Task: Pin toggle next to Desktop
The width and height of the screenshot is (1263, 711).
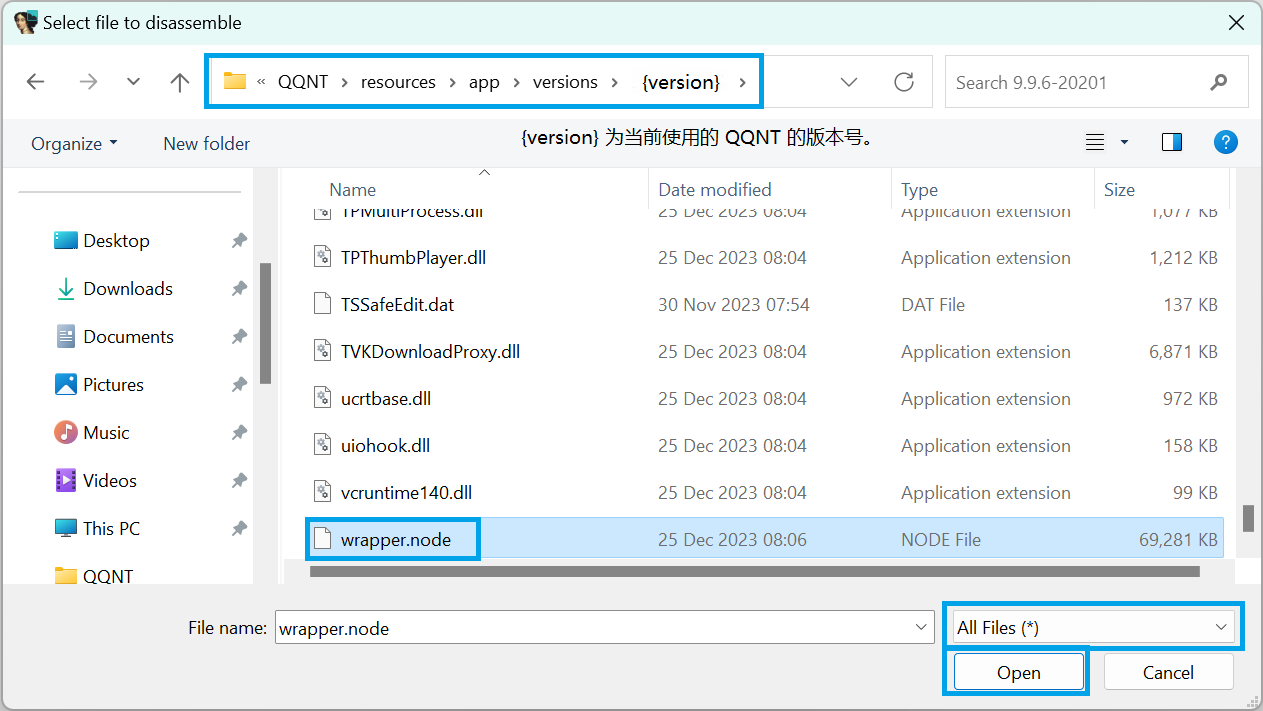Action: coord(239,241)
